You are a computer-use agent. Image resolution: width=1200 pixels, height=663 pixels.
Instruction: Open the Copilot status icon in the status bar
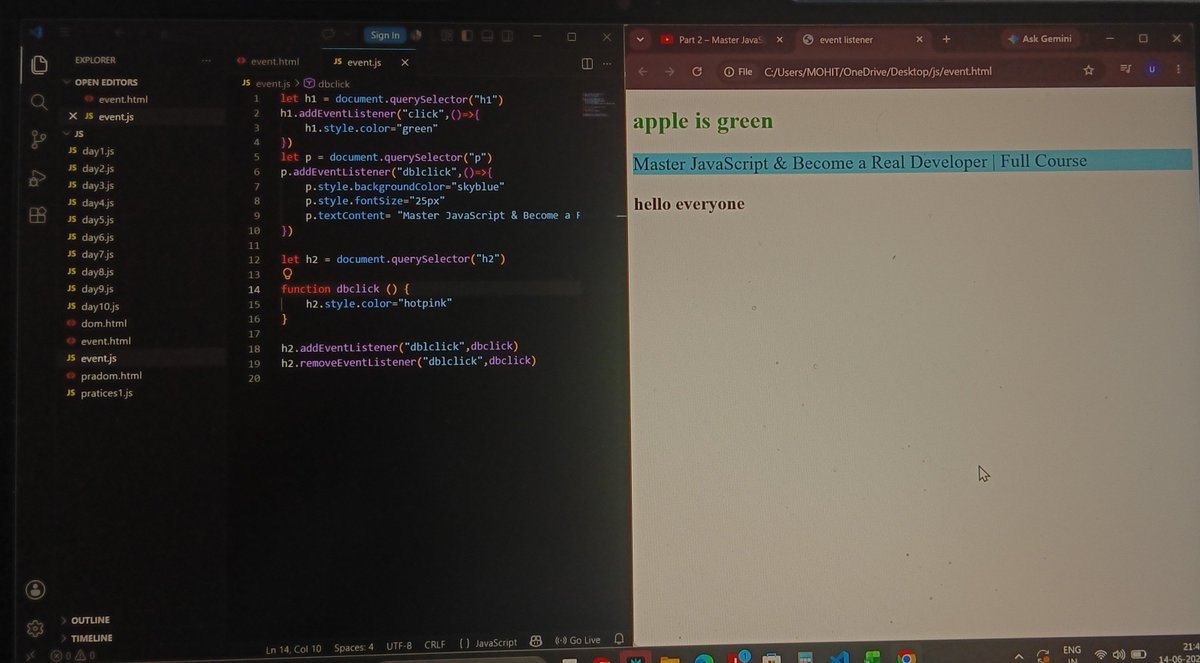[536, 640]
